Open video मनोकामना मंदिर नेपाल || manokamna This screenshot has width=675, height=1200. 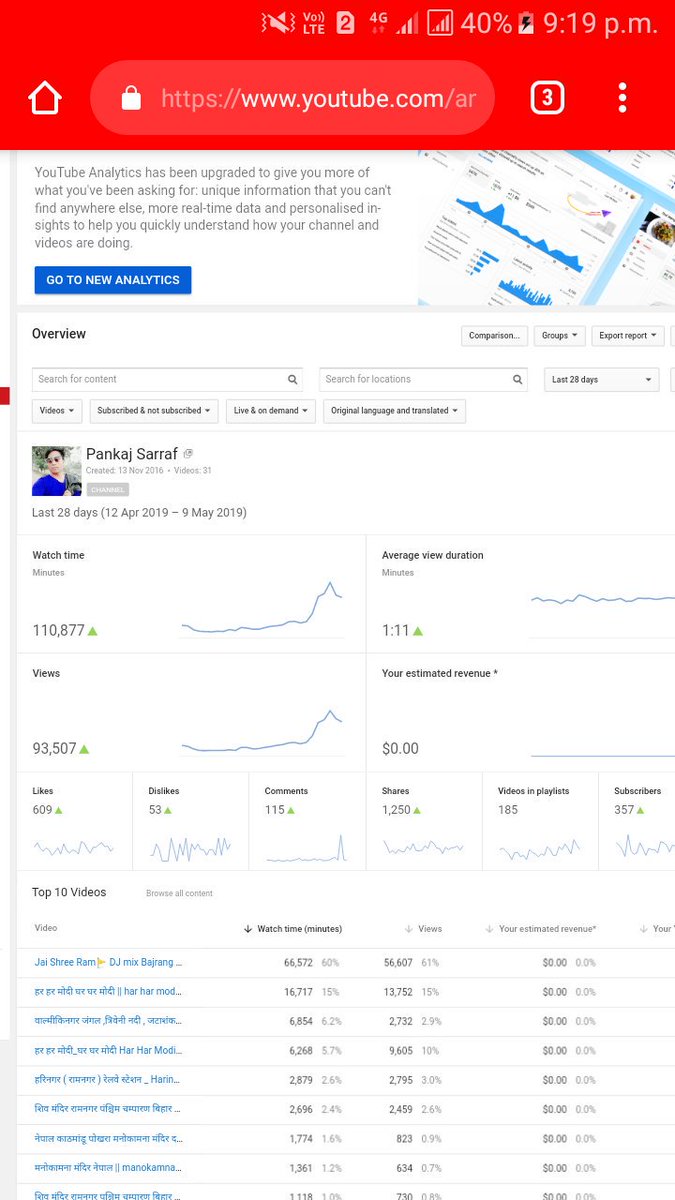click(108, 1168)
